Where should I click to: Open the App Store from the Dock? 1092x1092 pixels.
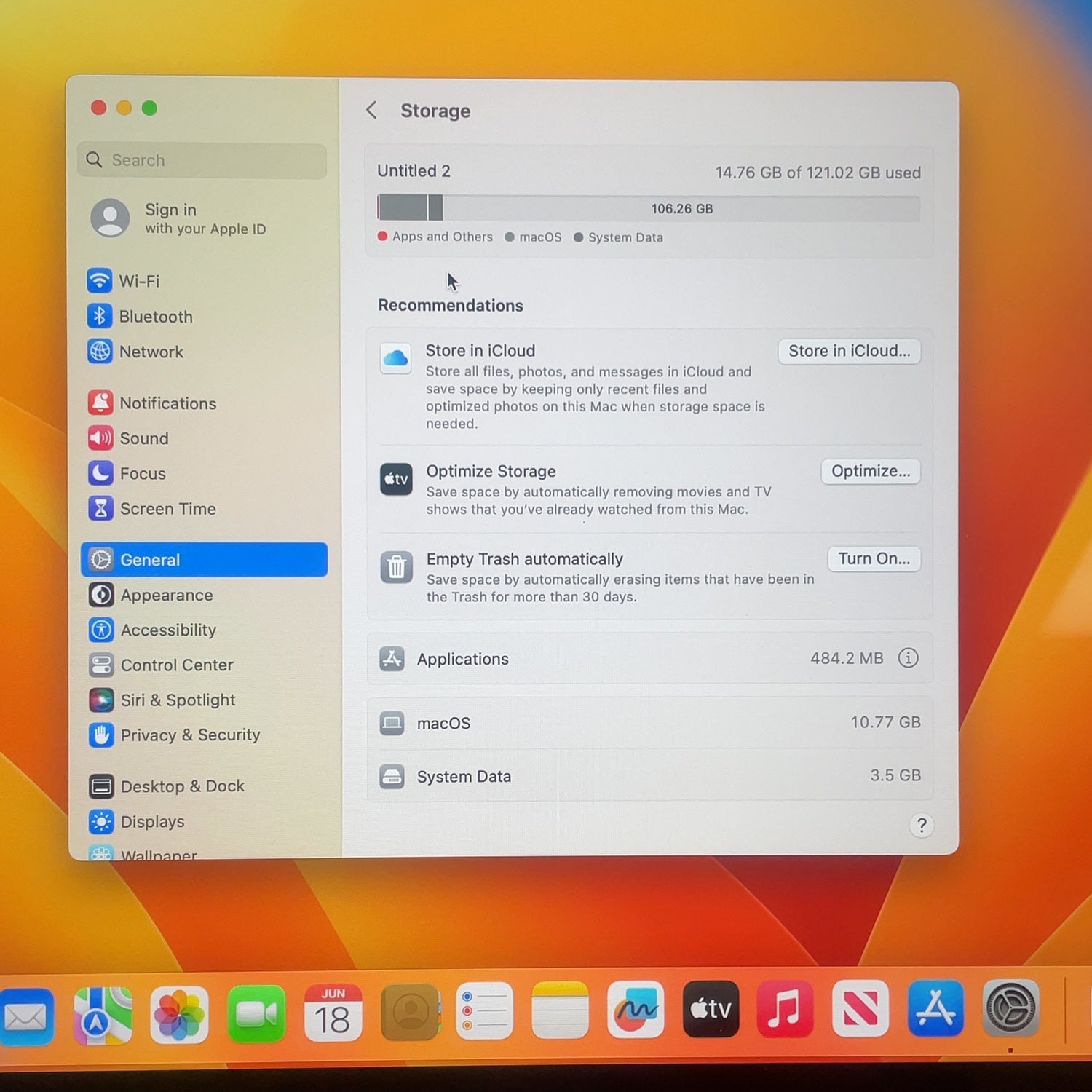[935, 1008]
